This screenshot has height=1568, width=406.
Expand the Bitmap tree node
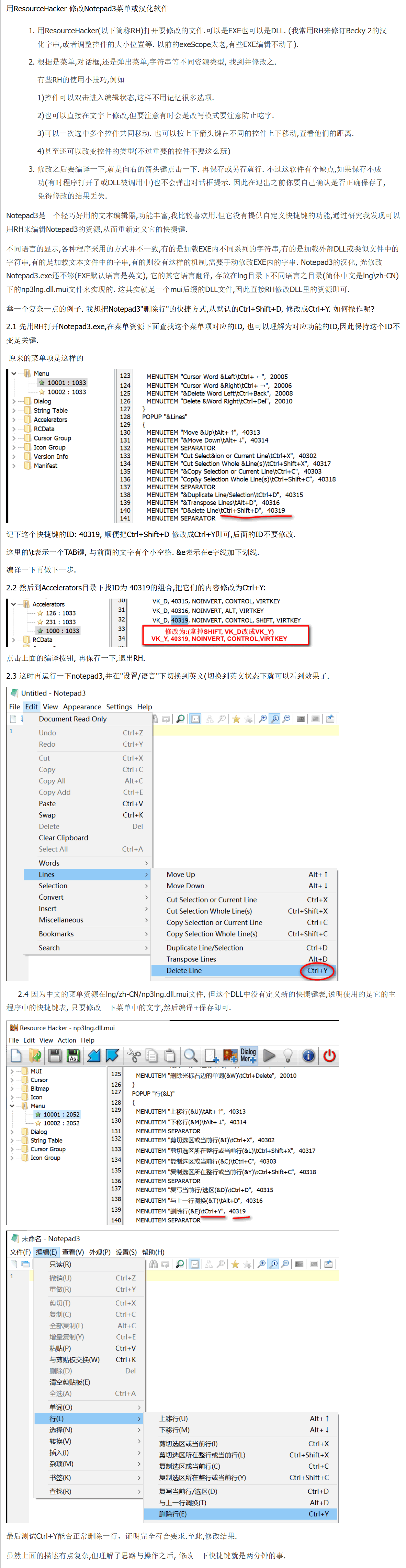click(x=12, y=1088)
